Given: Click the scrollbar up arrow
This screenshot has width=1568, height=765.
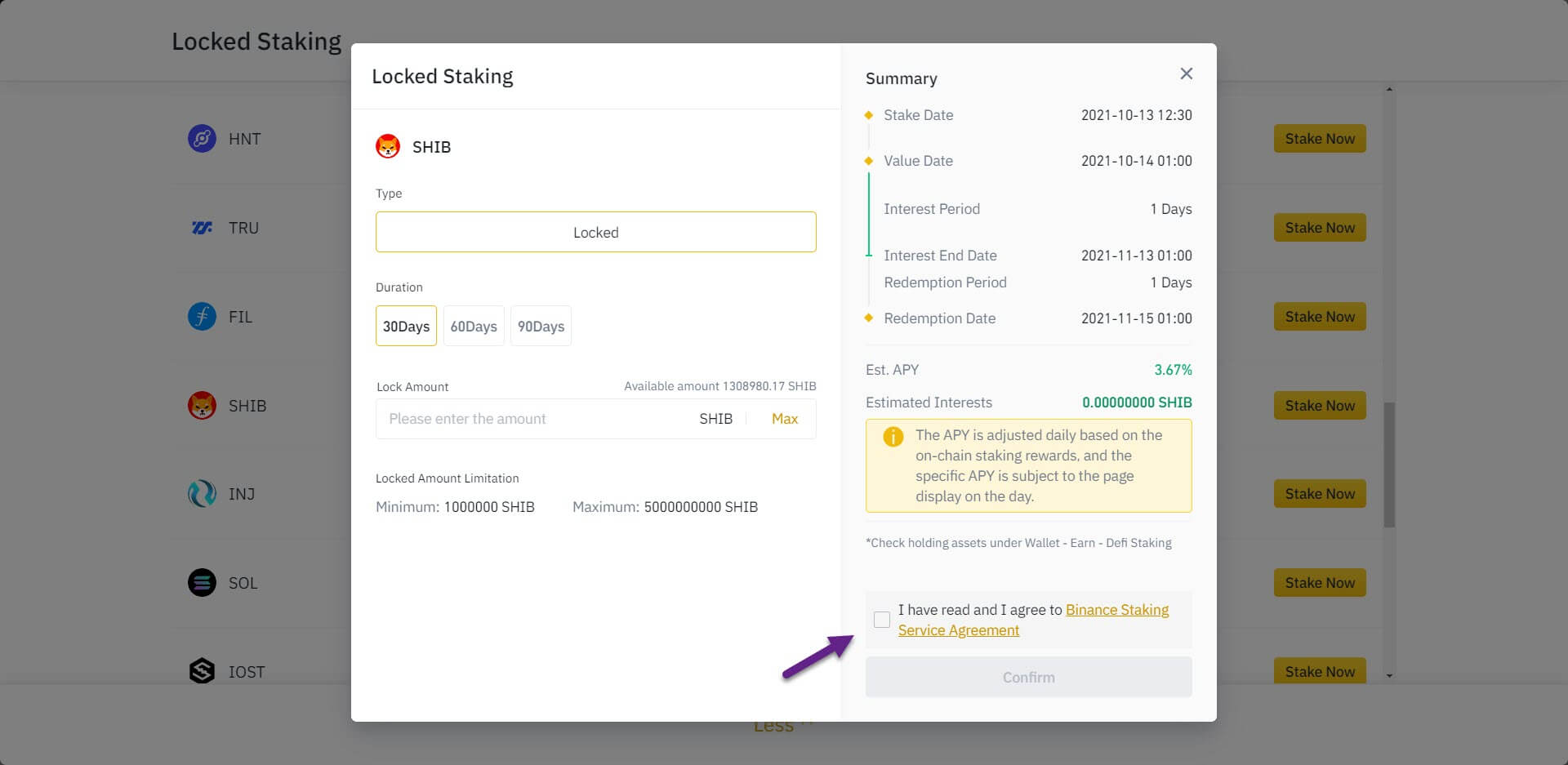Looking at the screenshot, I should pyautogui.click(x=1389, y=89).
